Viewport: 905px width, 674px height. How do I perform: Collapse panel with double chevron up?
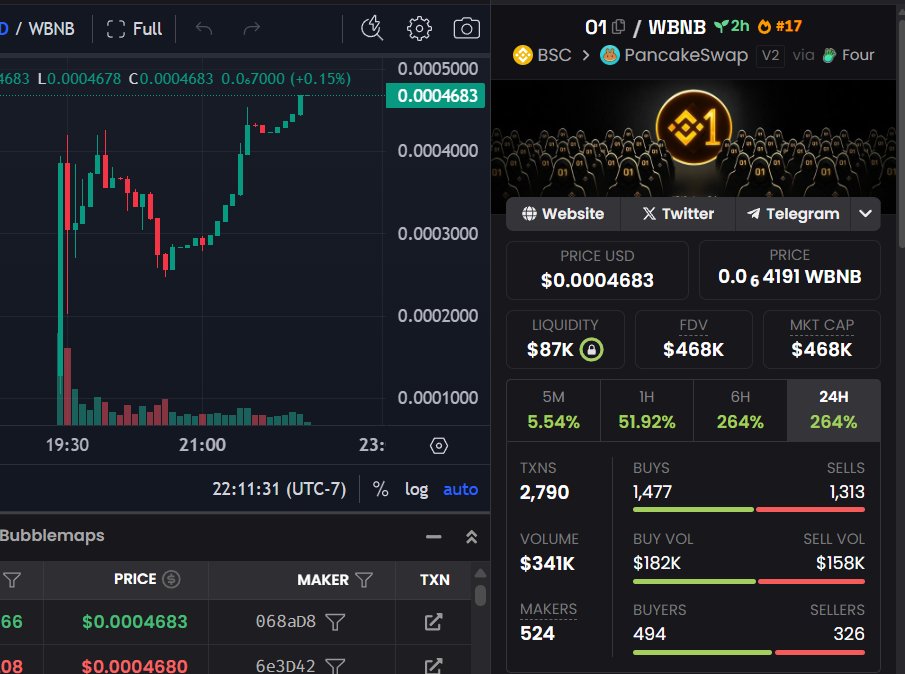click(x=472, y=537)
